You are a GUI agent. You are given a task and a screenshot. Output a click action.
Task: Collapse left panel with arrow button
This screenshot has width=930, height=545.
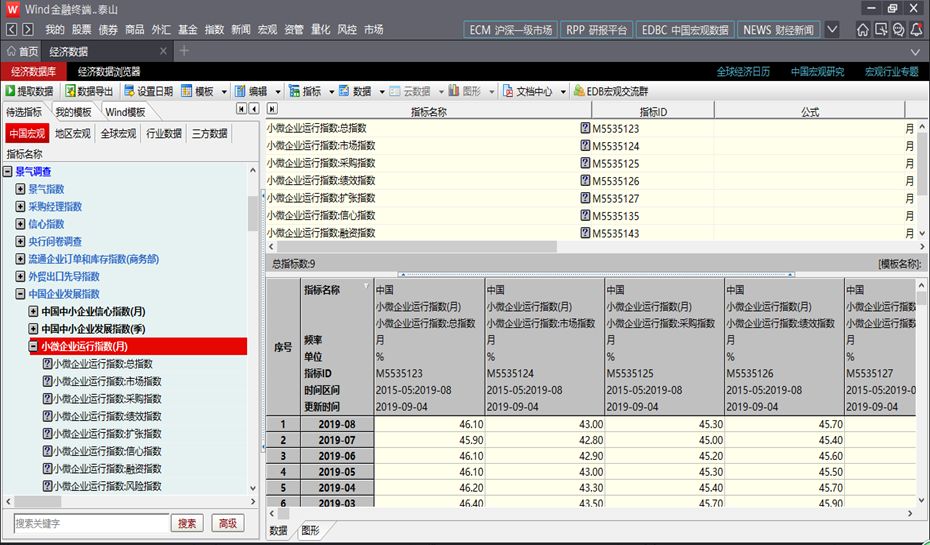pos(254,109)
